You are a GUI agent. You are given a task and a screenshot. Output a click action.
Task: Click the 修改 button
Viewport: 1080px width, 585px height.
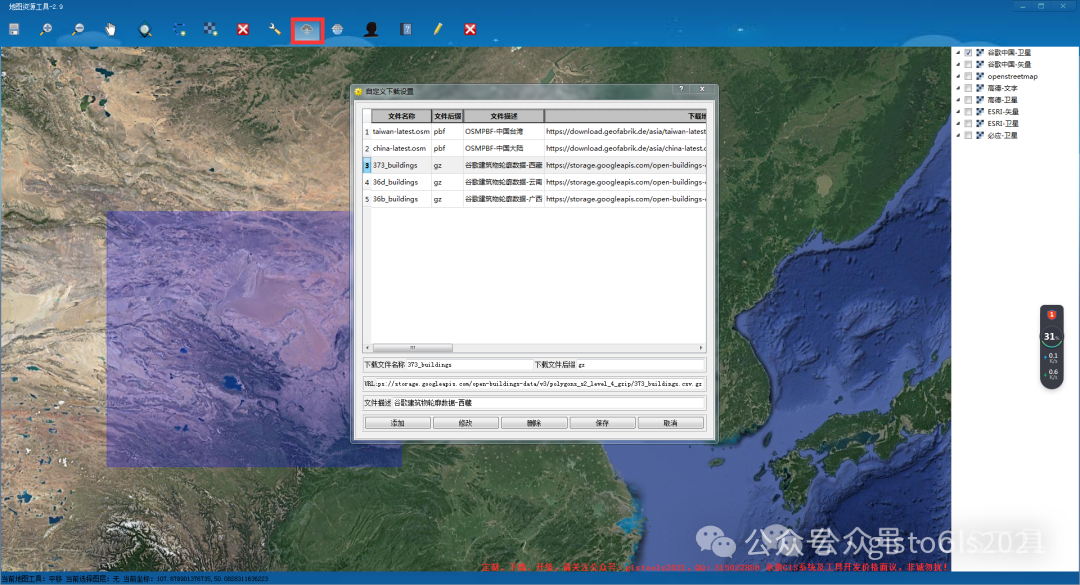466,423
